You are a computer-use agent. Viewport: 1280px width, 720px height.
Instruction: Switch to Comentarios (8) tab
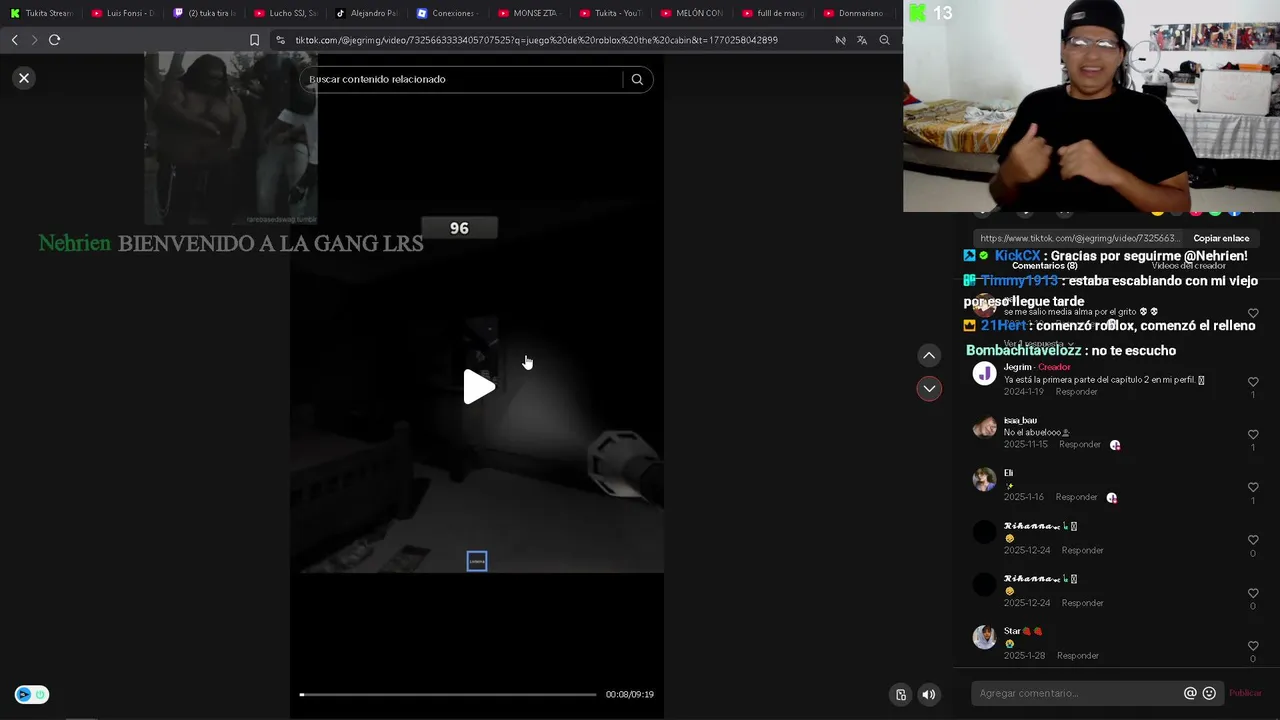pyautogui.click(x=1044, y=266)
